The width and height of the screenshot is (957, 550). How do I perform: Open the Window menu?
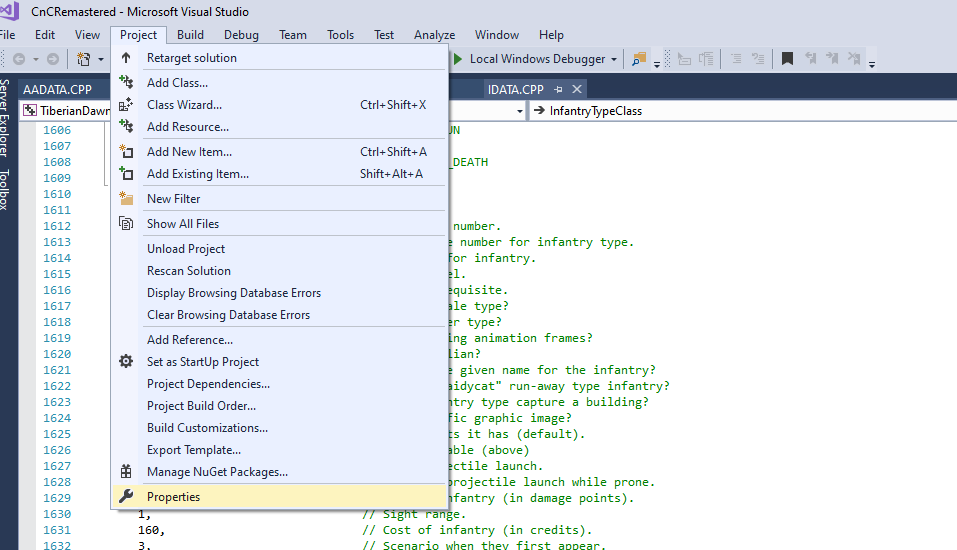click(497, 35)
